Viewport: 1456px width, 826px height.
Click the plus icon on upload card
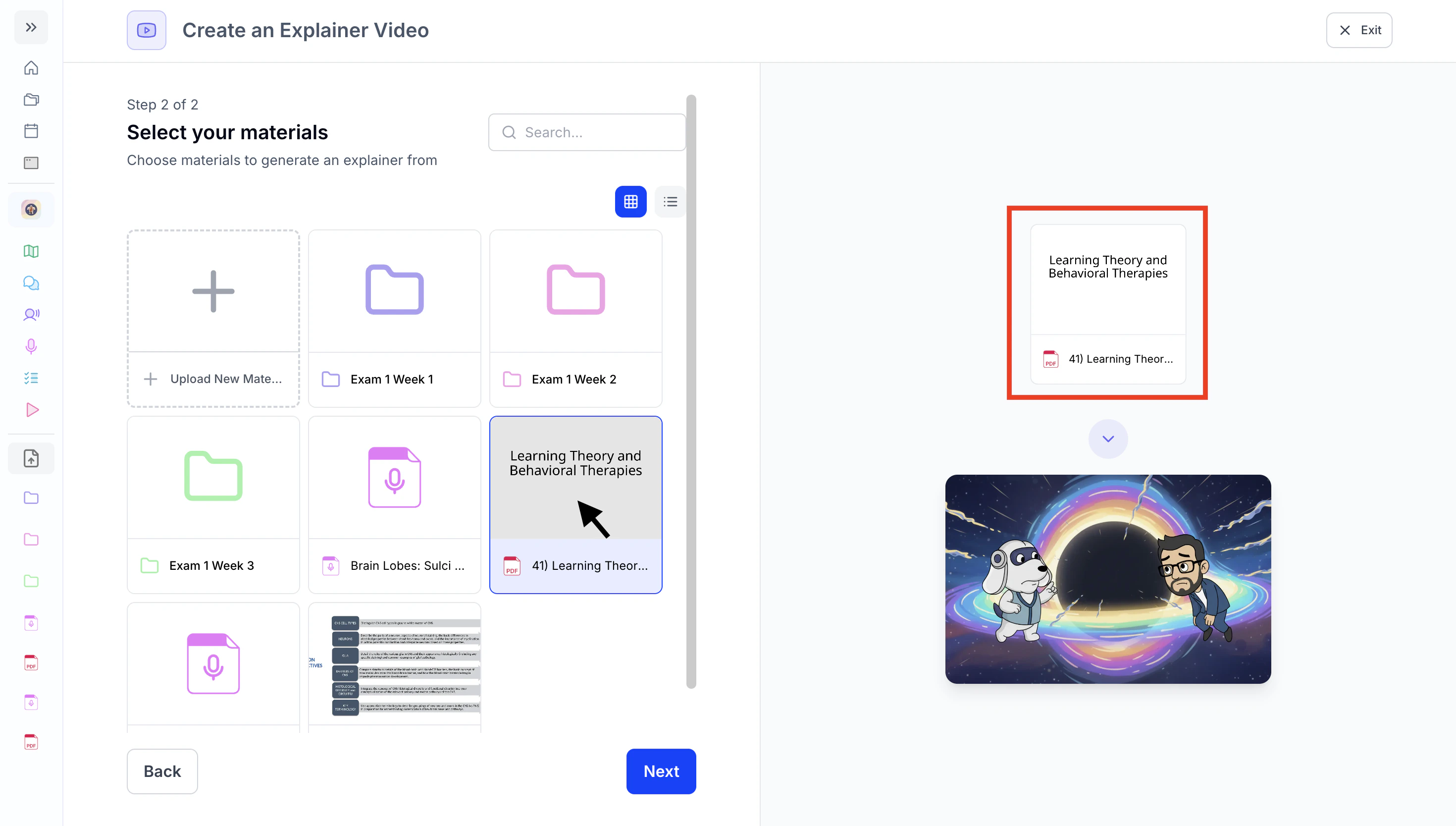pos(213,291)
